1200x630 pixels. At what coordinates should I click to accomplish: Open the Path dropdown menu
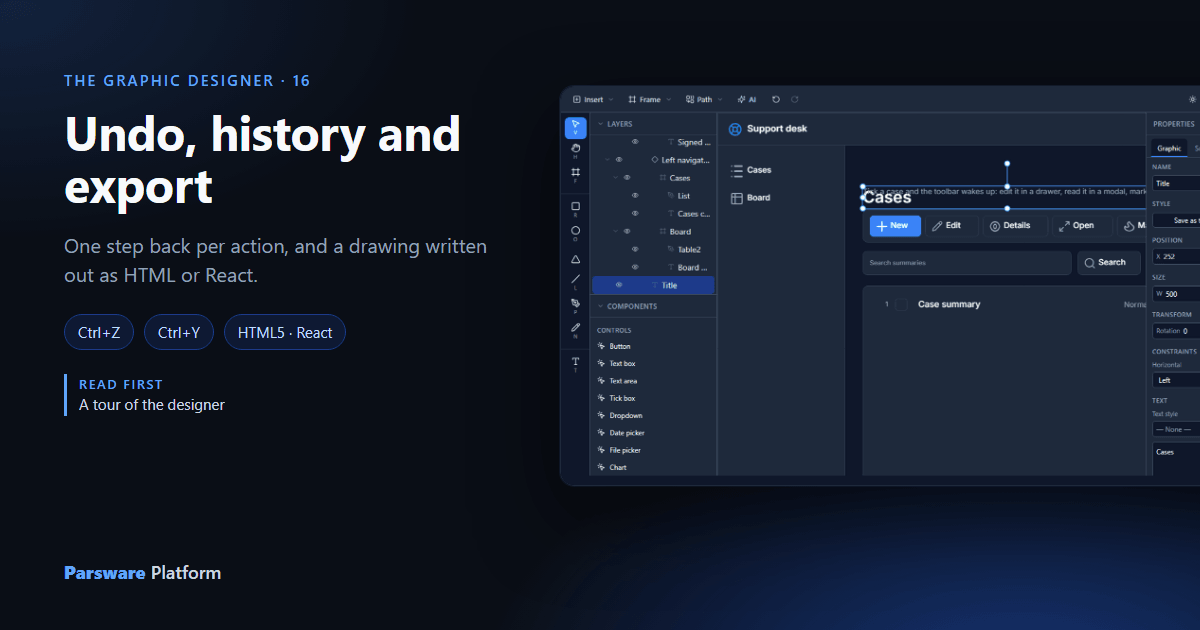coord(705,100)
